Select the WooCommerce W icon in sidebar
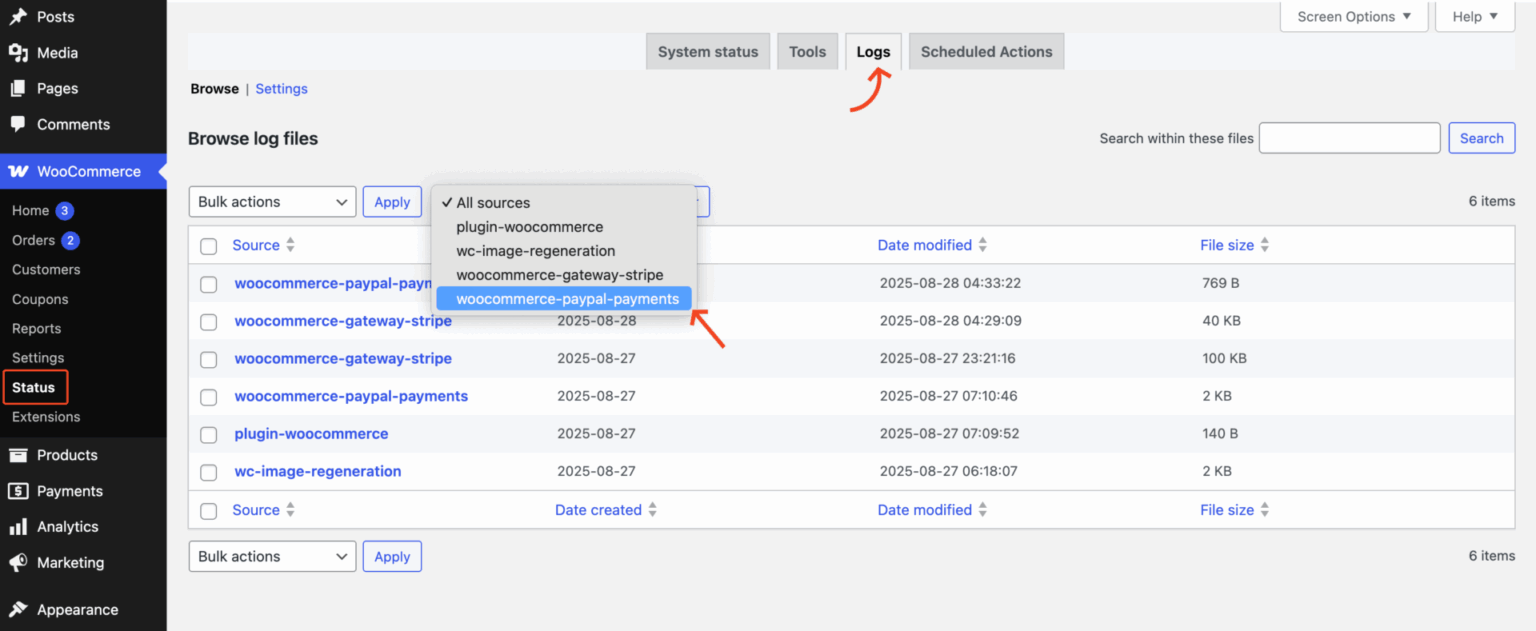This screenshot has height=631, width=1536. [18, 171]
